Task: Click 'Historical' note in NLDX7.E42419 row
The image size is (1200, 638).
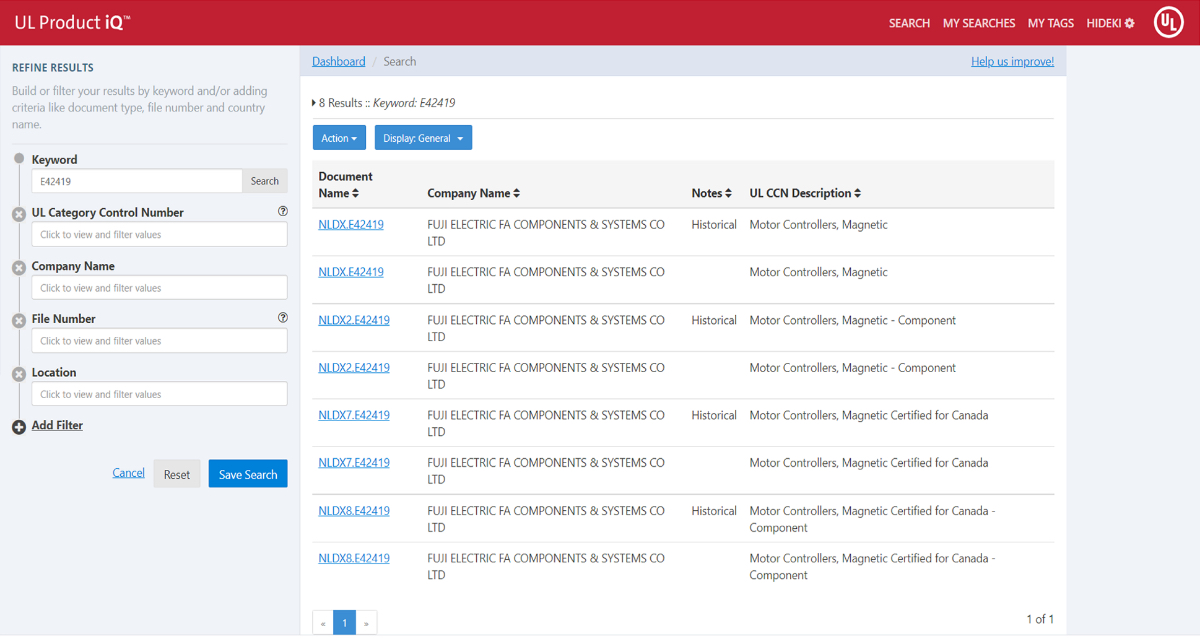Action: click(x=714, y=415)
